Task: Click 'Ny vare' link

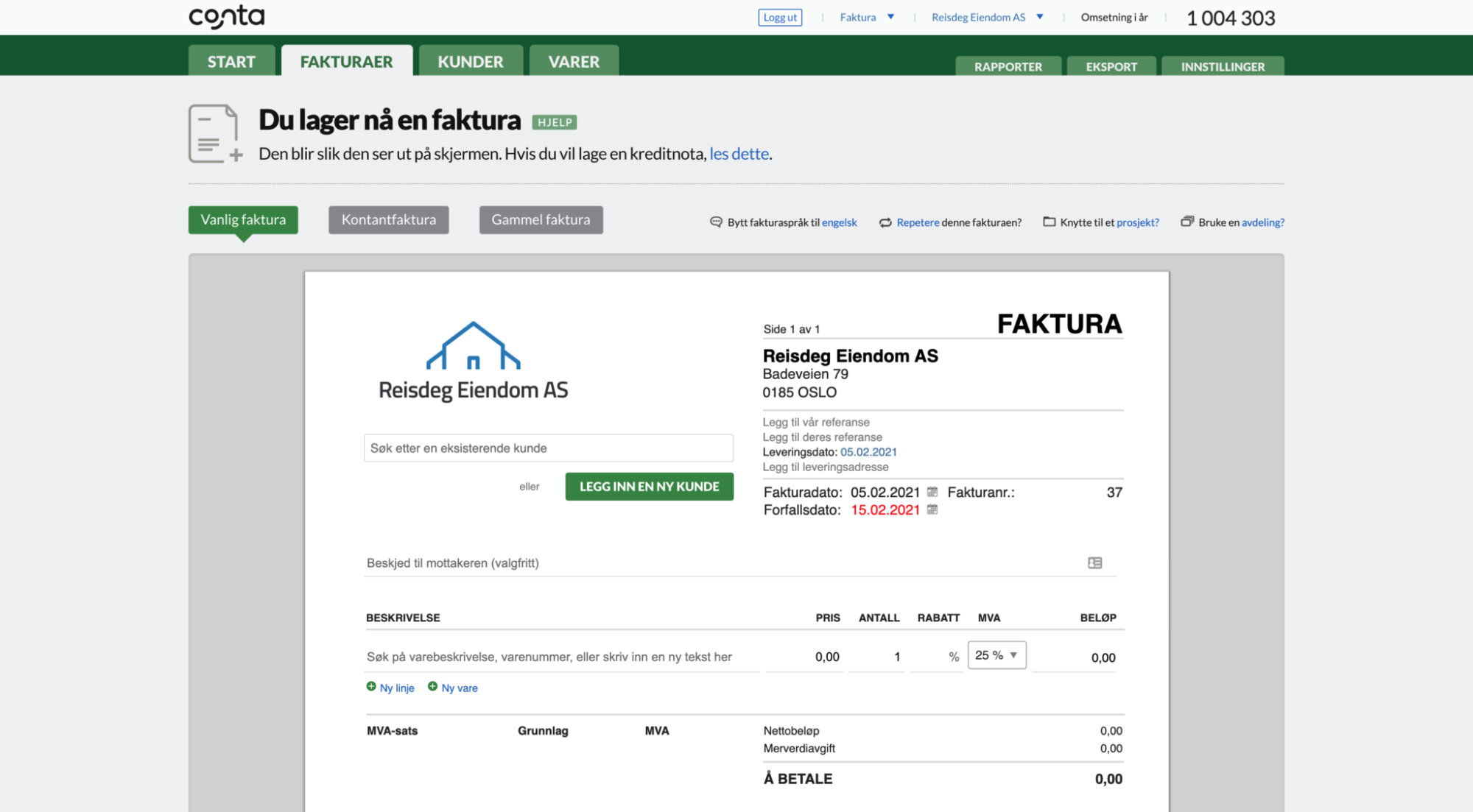Action: coord(460,688)
